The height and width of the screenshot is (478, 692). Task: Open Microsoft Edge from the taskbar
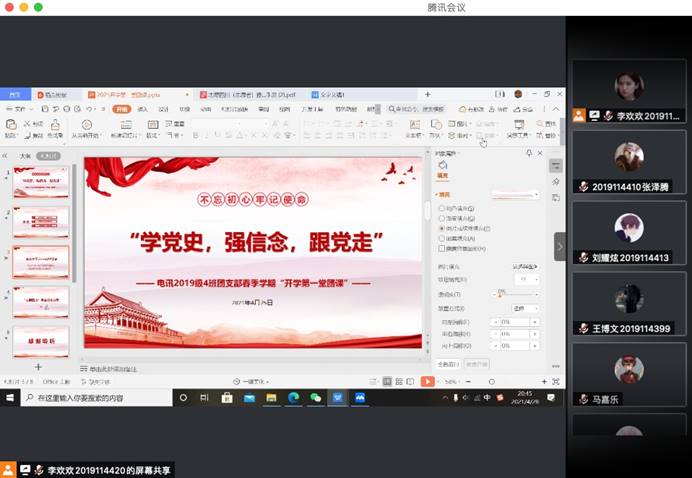[x=293, y=397]
